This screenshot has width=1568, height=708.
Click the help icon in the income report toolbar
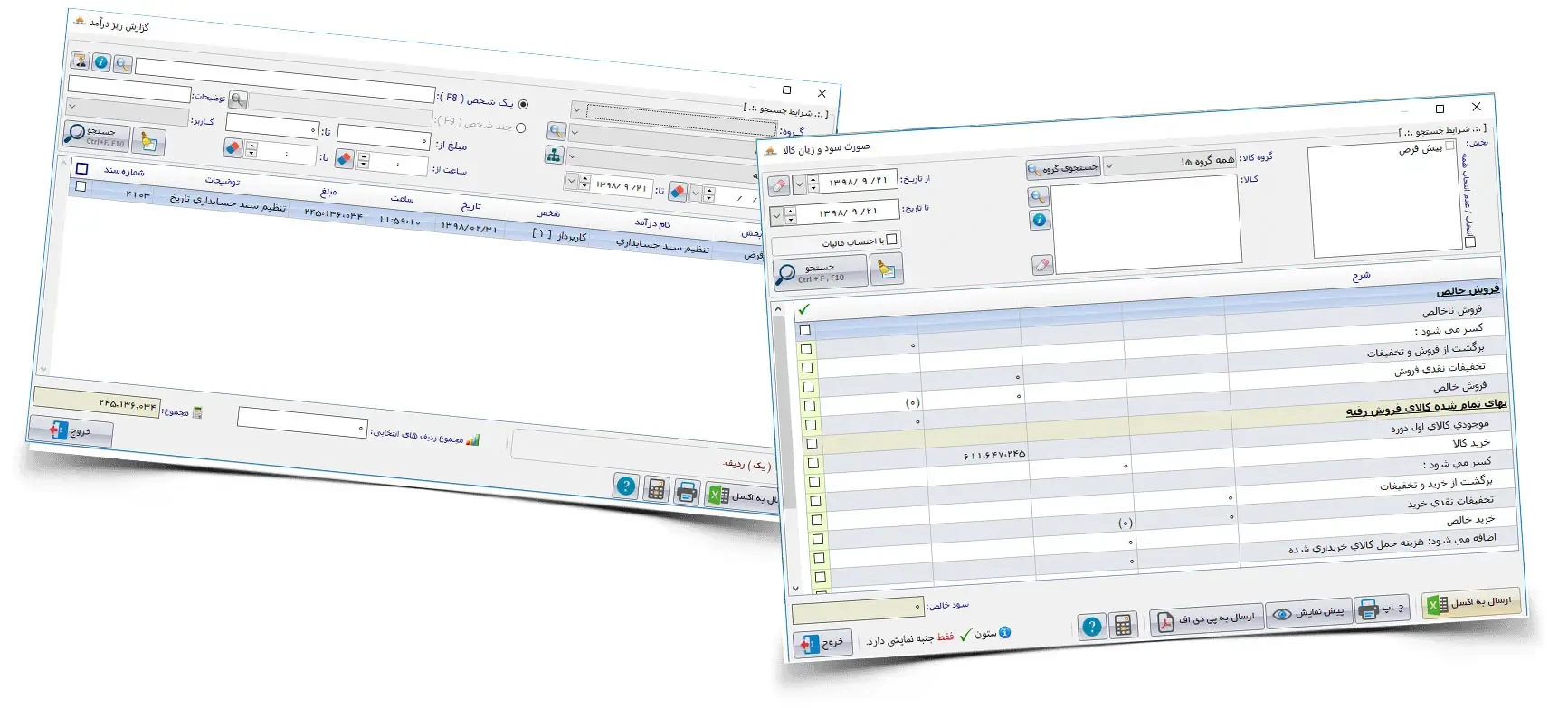[625, 486]
